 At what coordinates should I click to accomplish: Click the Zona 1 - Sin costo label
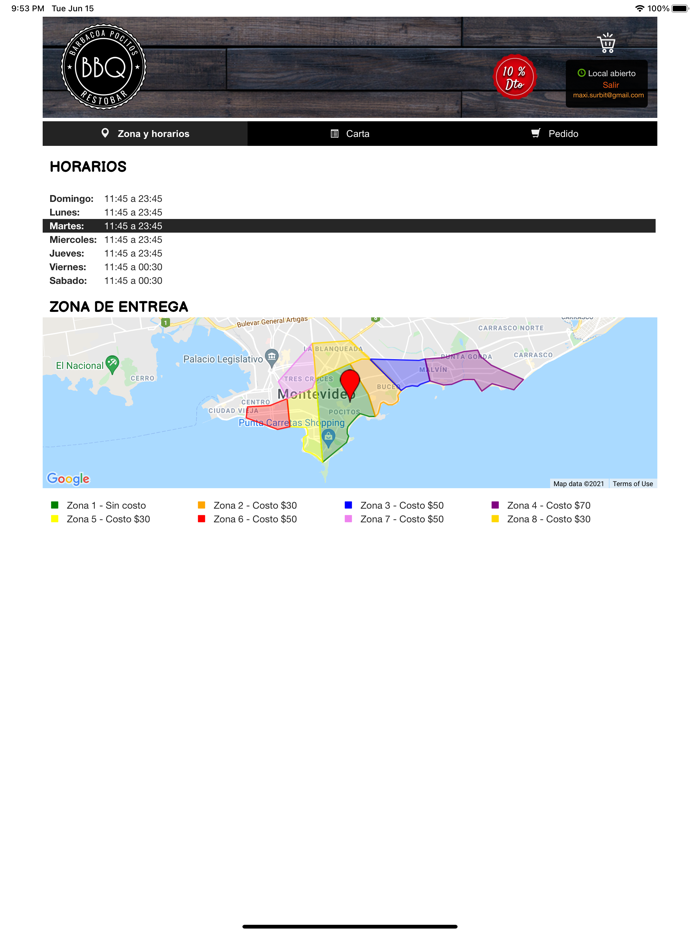pos(106,505)
